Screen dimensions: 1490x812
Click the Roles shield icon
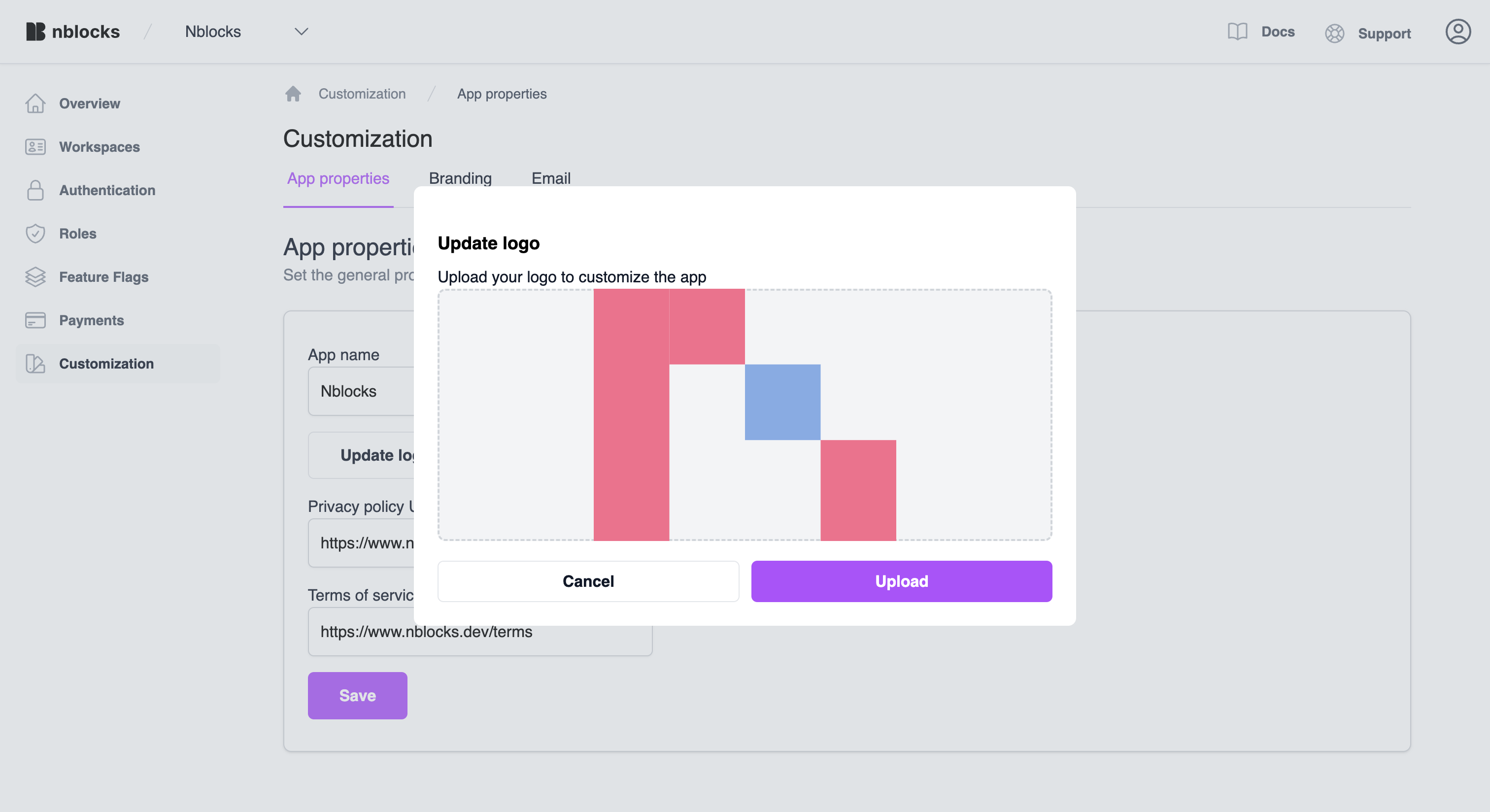pyautogui.click(x=35, y=234)
